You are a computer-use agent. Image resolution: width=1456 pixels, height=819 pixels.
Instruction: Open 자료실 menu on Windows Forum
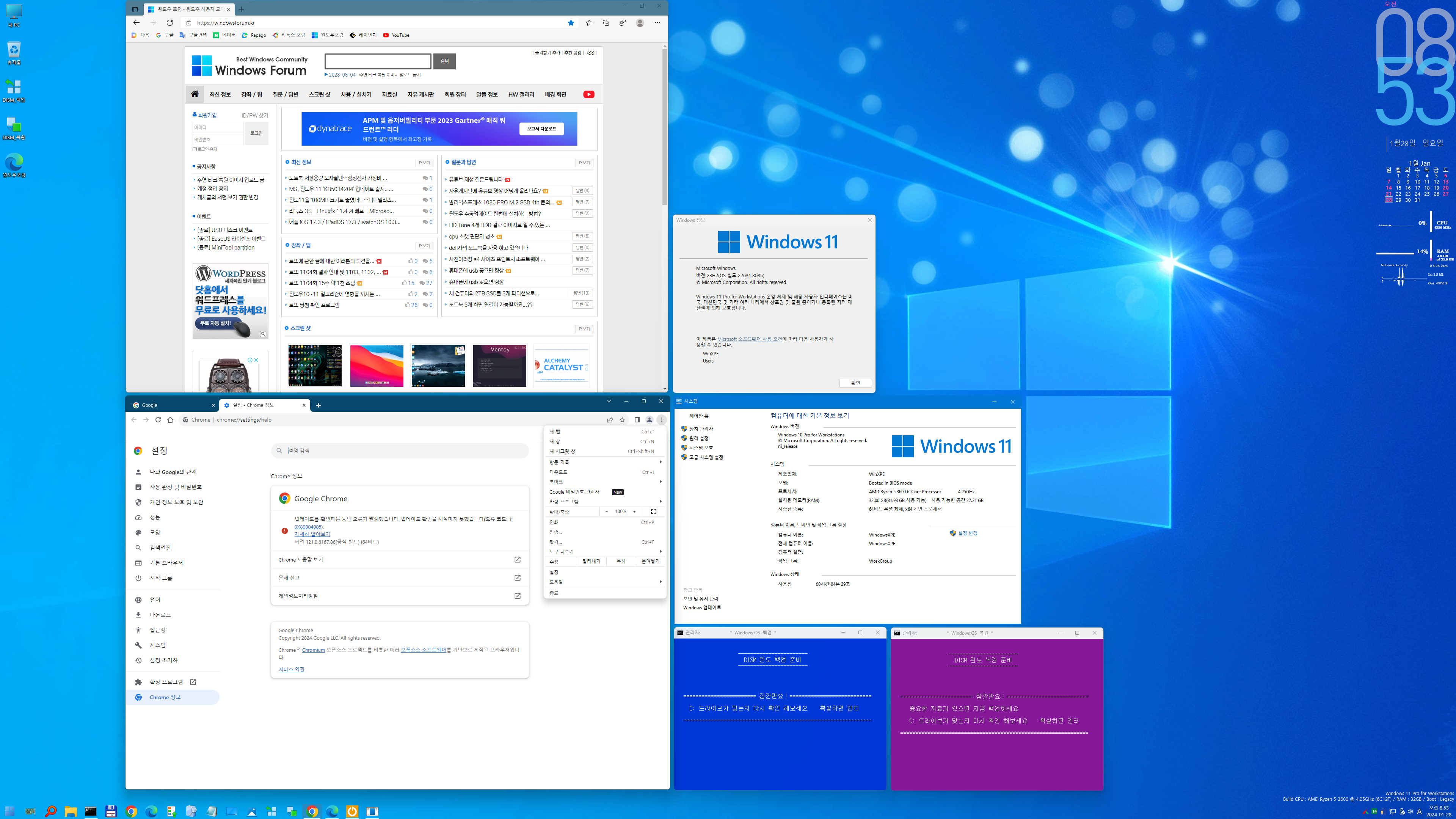[x=389, y=94]
